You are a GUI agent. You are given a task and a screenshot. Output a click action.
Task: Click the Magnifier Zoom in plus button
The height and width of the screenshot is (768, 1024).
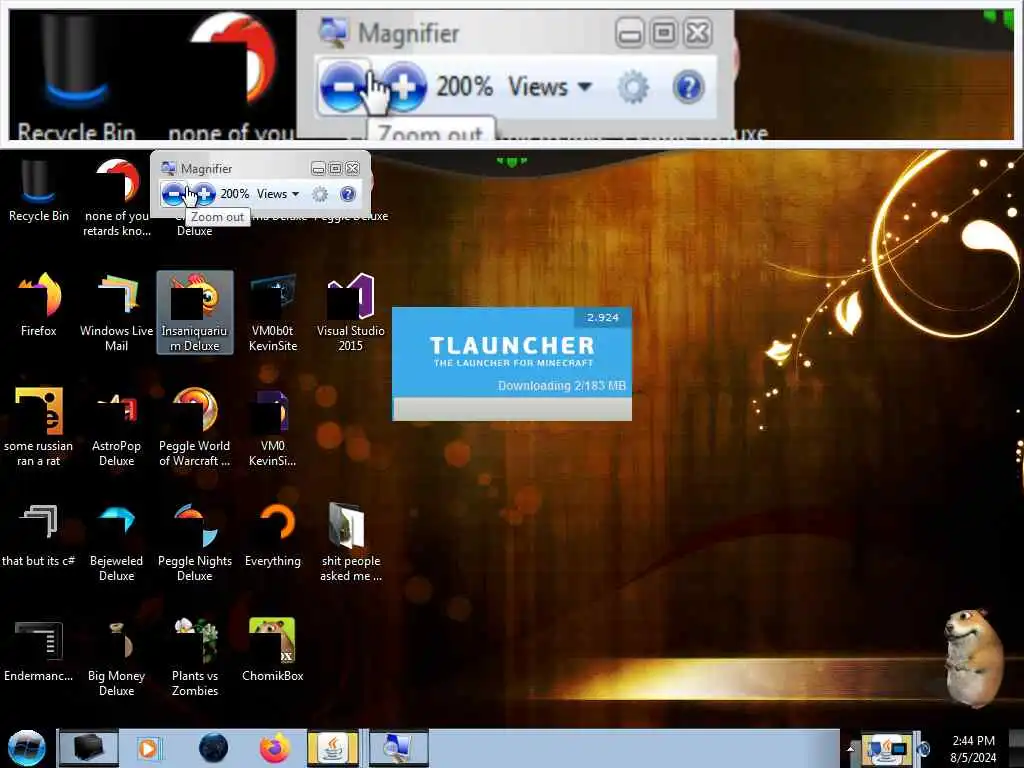[204, 194]
